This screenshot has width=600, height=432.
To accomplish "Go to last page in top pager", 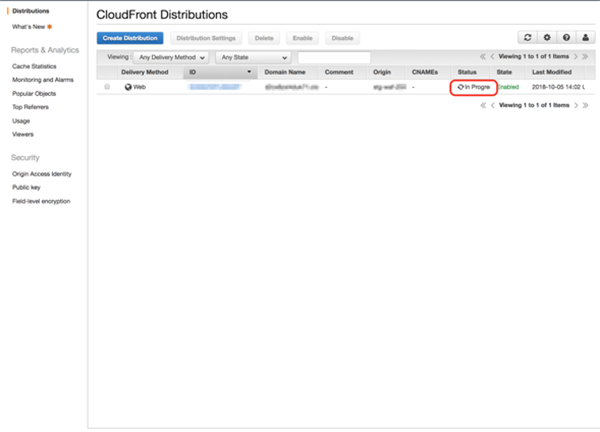I will pyautogui.click(x=585, y=57).
